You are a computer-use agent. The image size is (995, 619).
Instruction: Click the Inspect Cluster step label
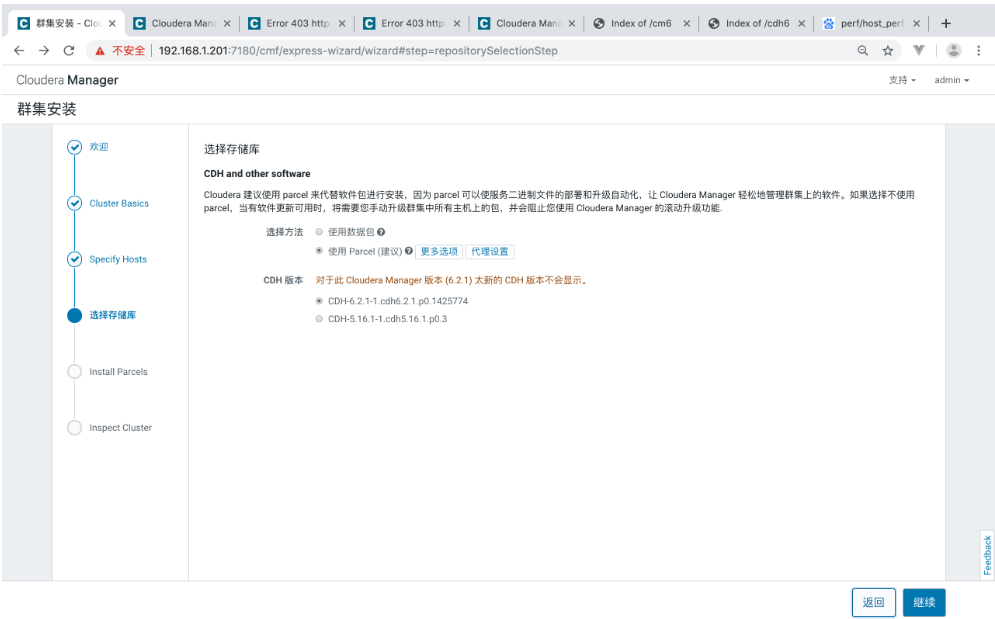point(121,428)
